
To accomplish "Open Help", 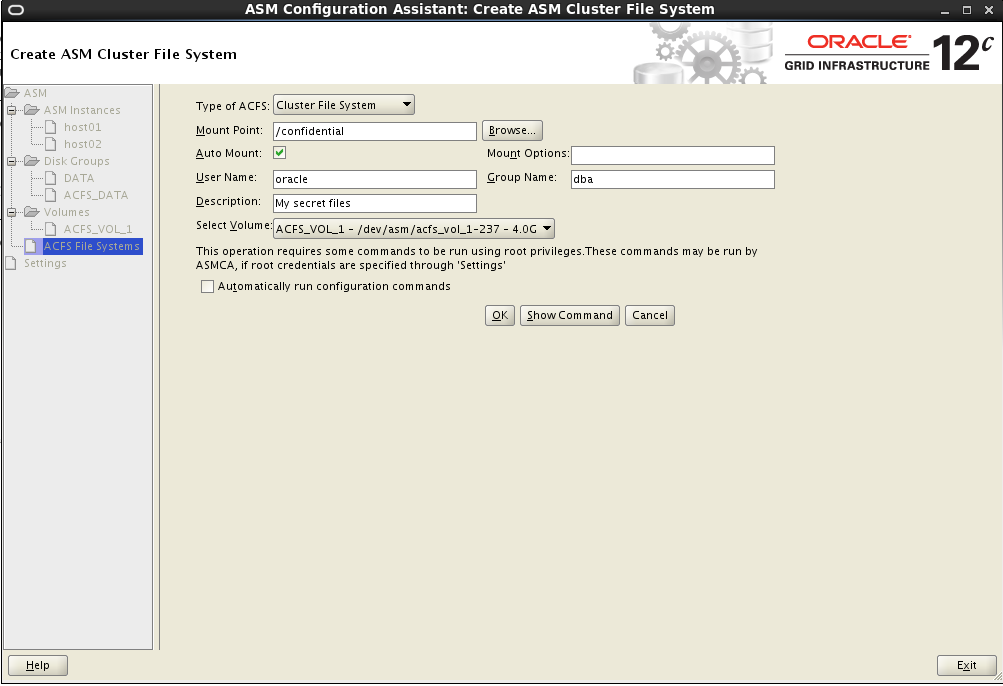I will pyautogui.click(x=38, y=666).
